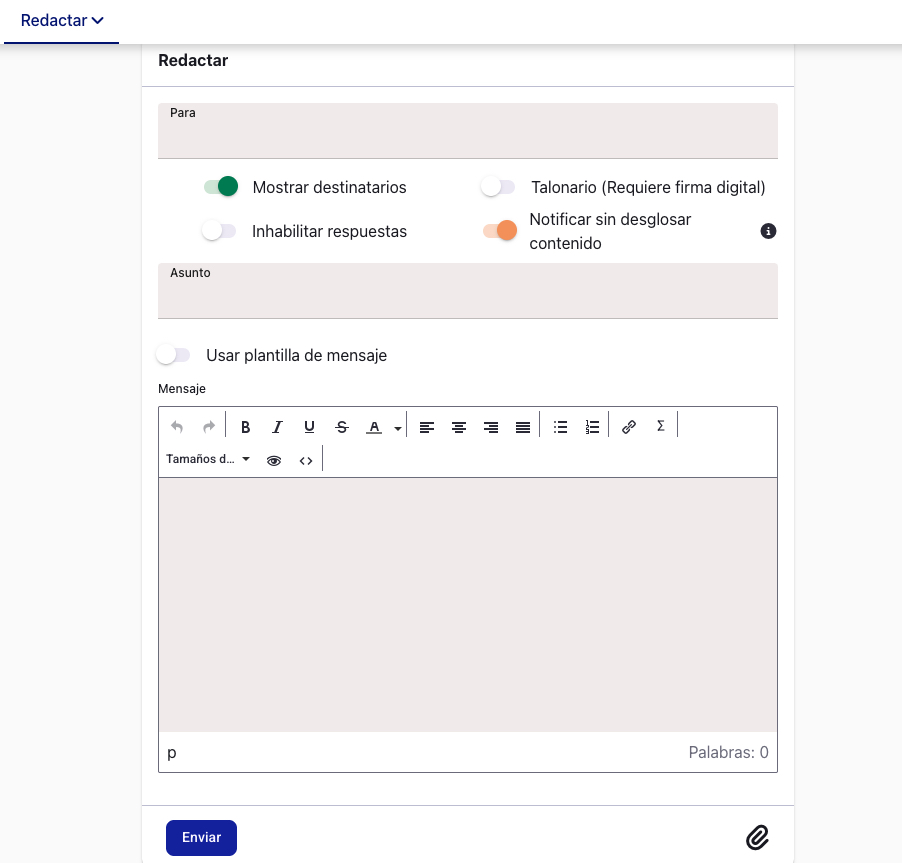This screenshot has height=863, width=902.
Task: Enable the Inhabilitar respuestas toggle
Action: 219,231
